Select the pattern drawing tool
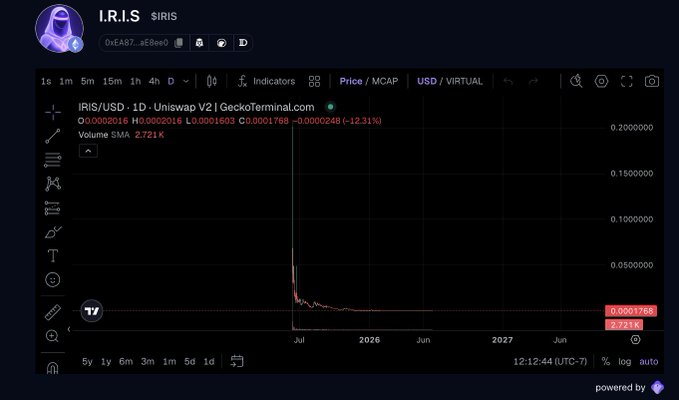This screenshot has width=679, height=400. (53, 184)
